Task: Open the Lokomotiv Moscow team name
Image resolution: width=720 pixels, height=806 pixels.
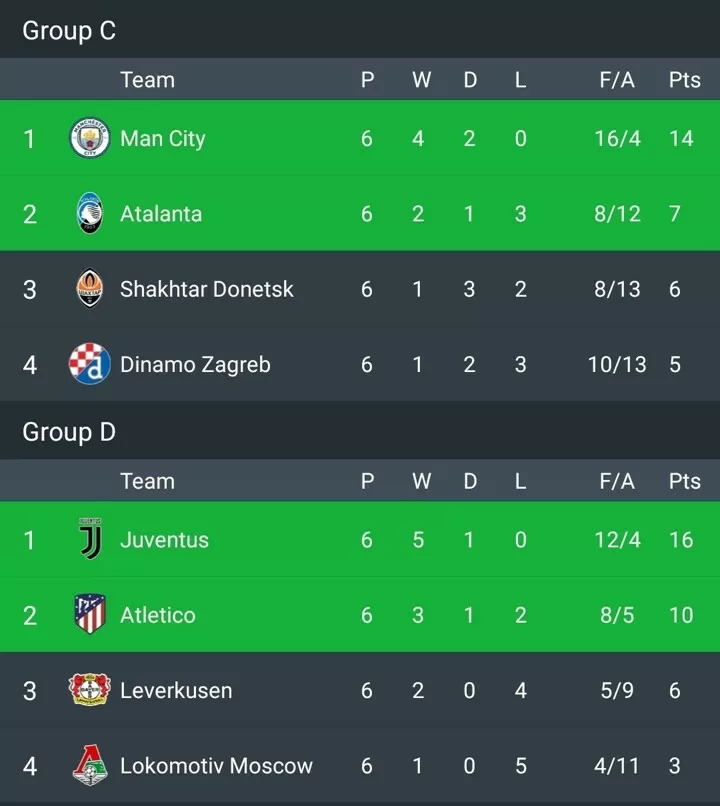Action: [216, 765]
